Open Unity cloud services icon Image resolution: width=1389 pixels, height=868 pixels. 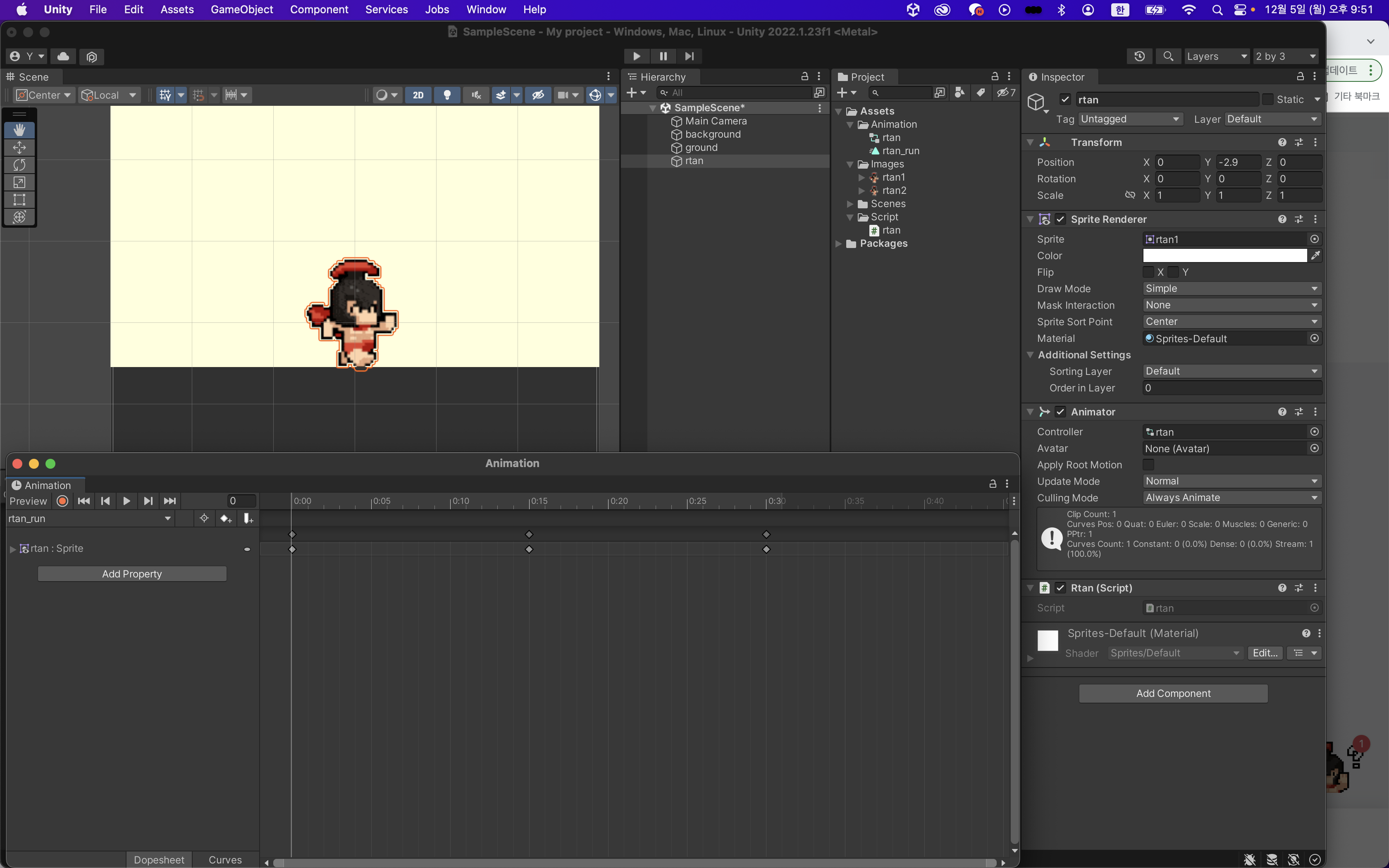[x=63, y=56]
